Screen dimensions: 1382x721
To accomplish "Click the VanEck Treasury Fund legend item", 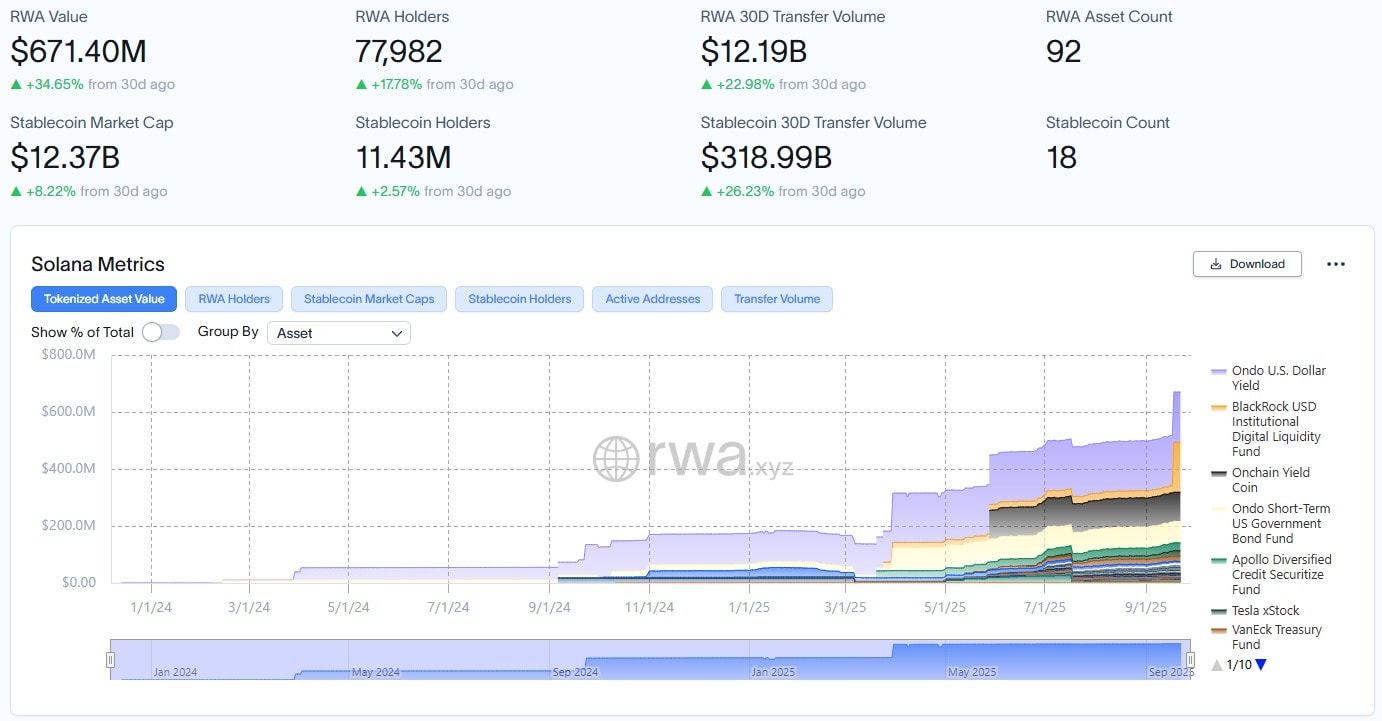I will (x=1275, y=637).
